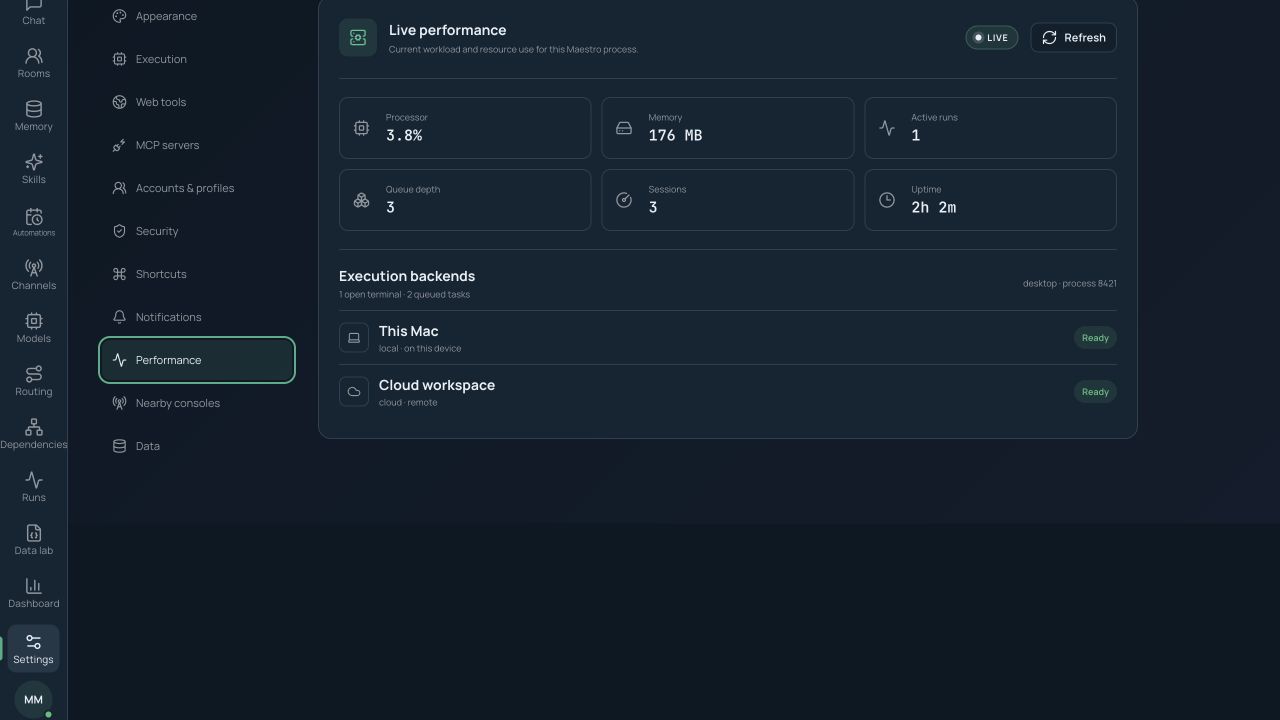Open the Skills sparkle icon

pos(33,162)
